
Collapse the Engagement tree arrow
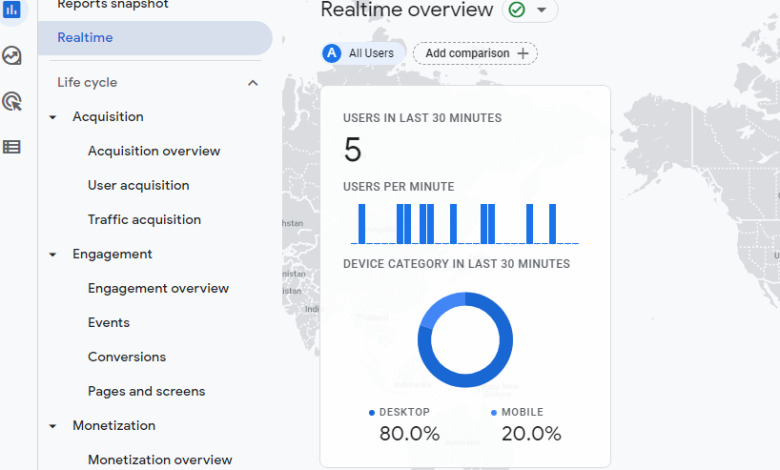coord(53,255)
